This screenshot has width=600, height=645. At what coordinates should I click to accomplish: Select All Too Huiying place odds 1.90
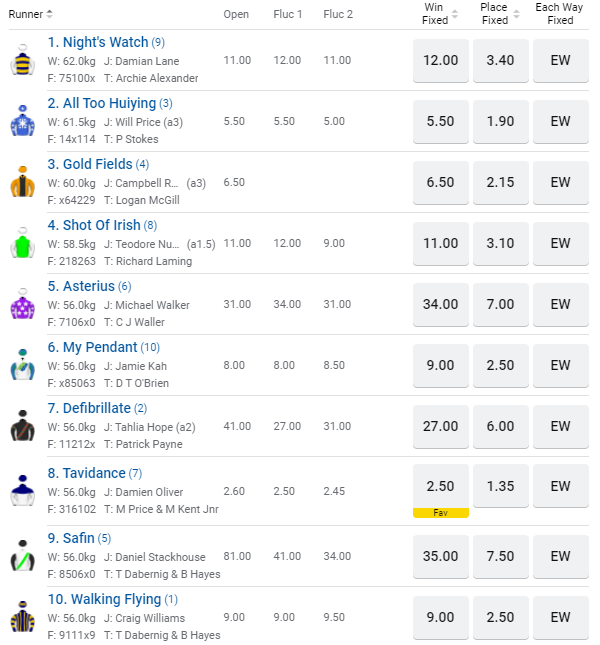click(500, 121)
